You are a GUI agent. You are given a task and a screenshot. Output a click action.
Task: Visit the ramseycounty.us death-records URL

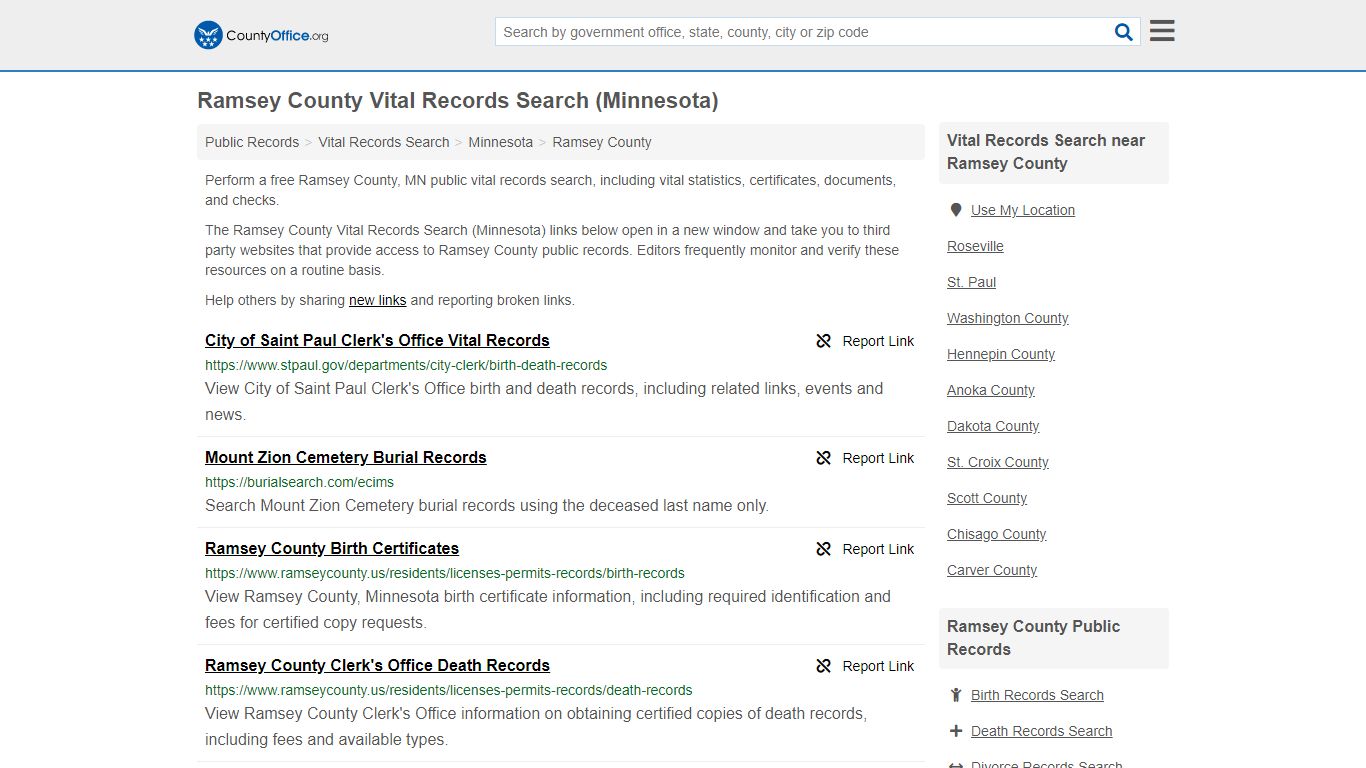point(449,690)
